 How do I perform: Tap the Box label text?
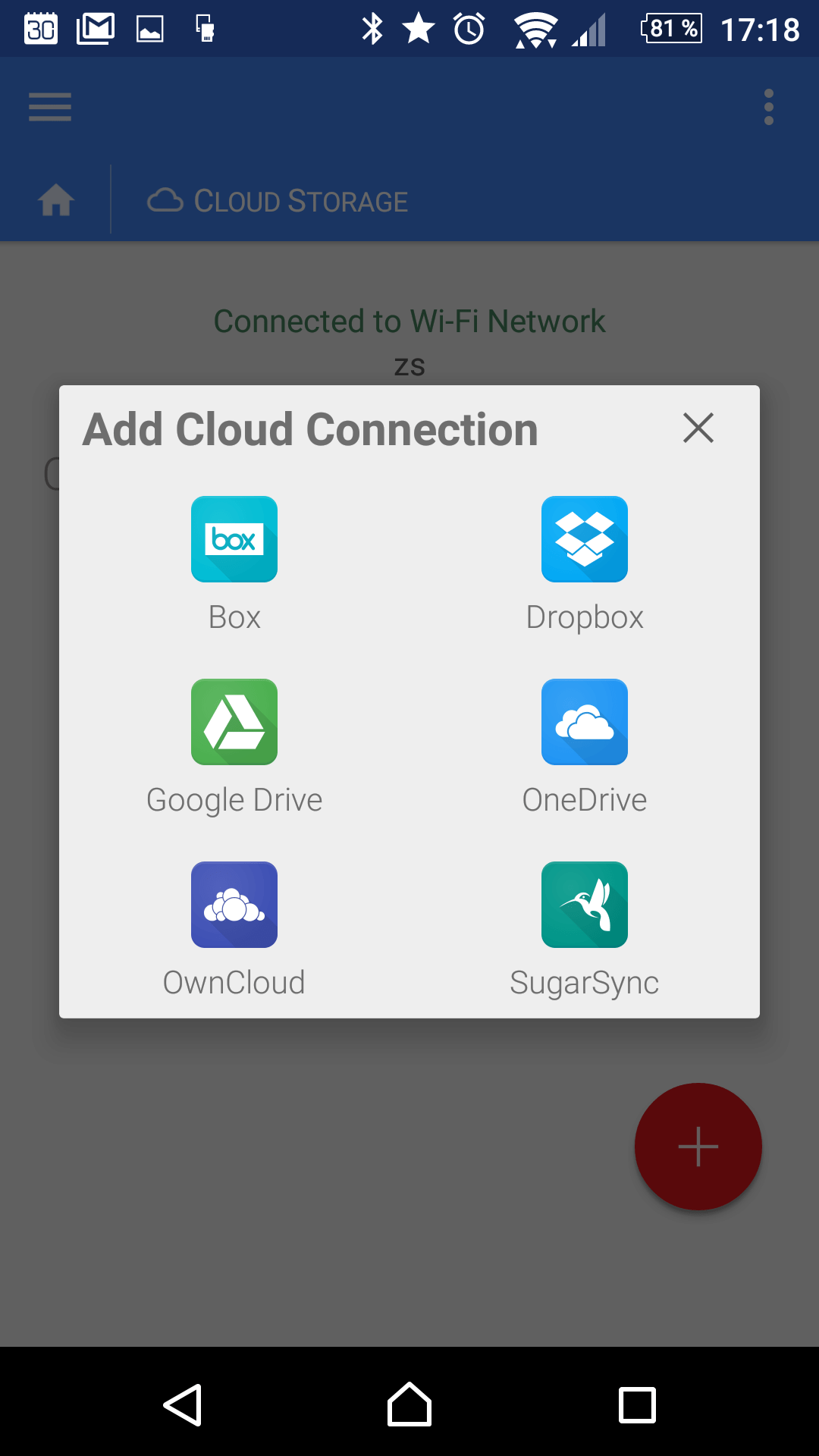[x=234, y=617]
